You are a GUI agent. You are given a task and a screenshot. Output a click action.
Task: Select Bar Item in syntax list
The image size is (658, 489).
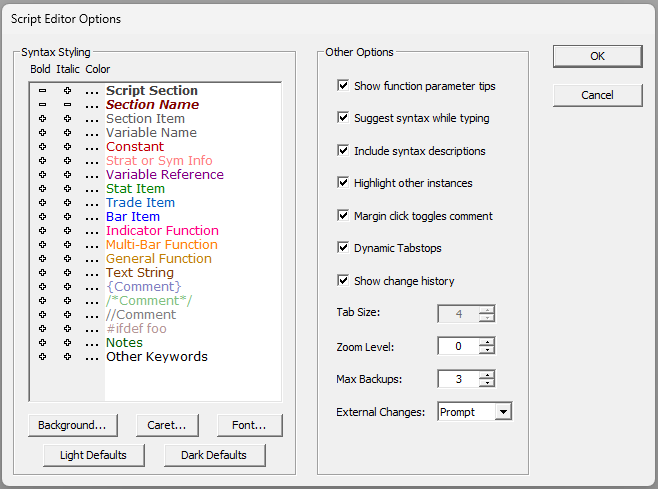point(133,217)
